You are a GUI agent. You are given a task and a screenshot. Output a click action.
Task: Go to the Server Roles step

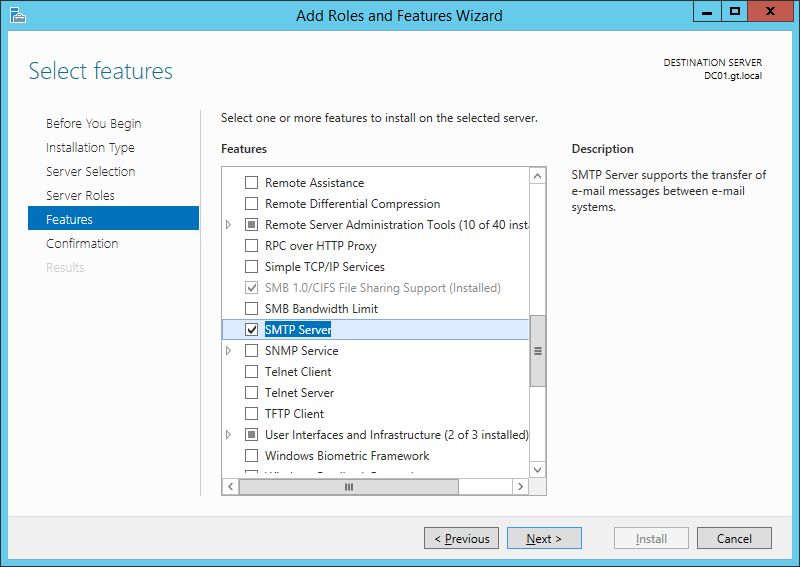click(x=80, y=195)
